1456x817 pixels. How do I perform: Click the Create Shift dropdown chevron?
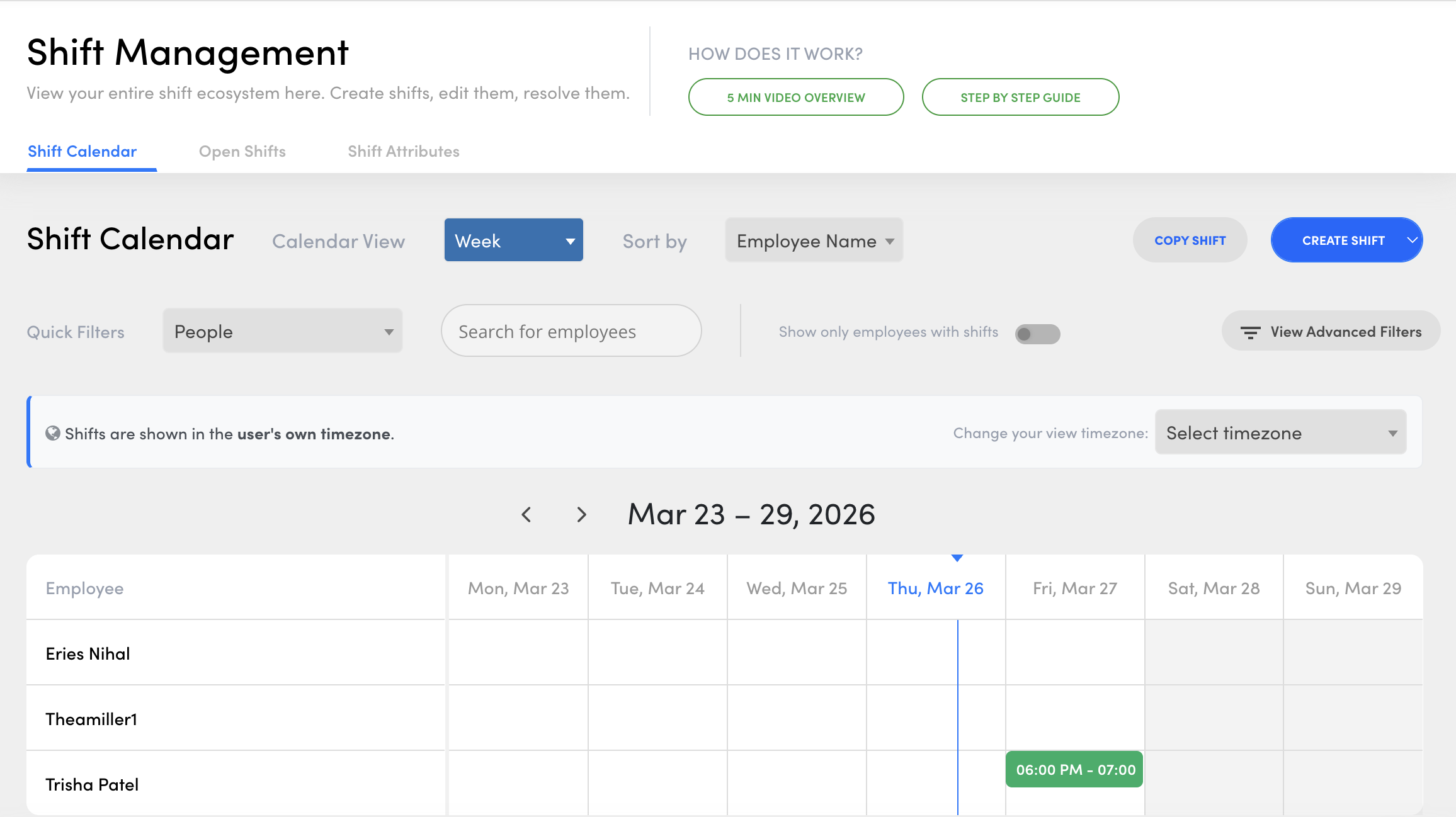(1412, 240)
